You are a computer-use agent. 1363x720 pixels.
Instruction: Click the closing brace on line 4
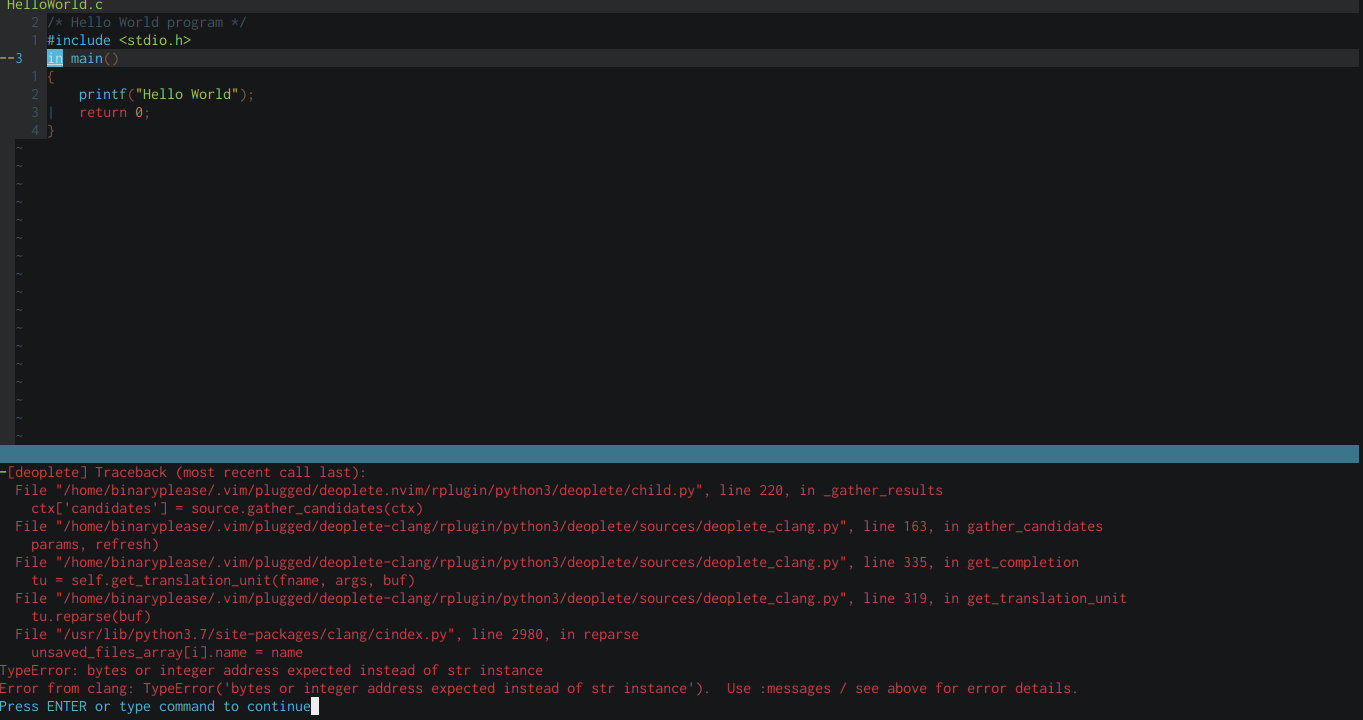[x=50, y=130]
